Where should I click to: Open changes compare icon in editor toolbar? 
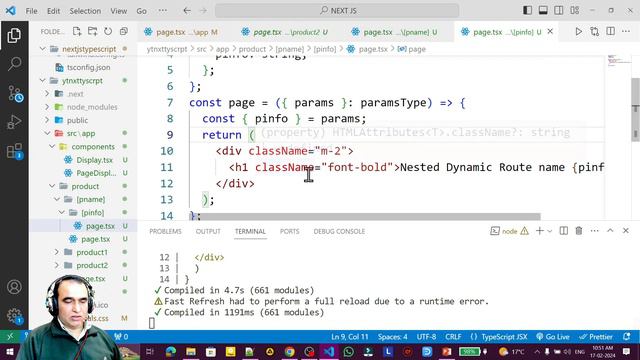(595, 31)
